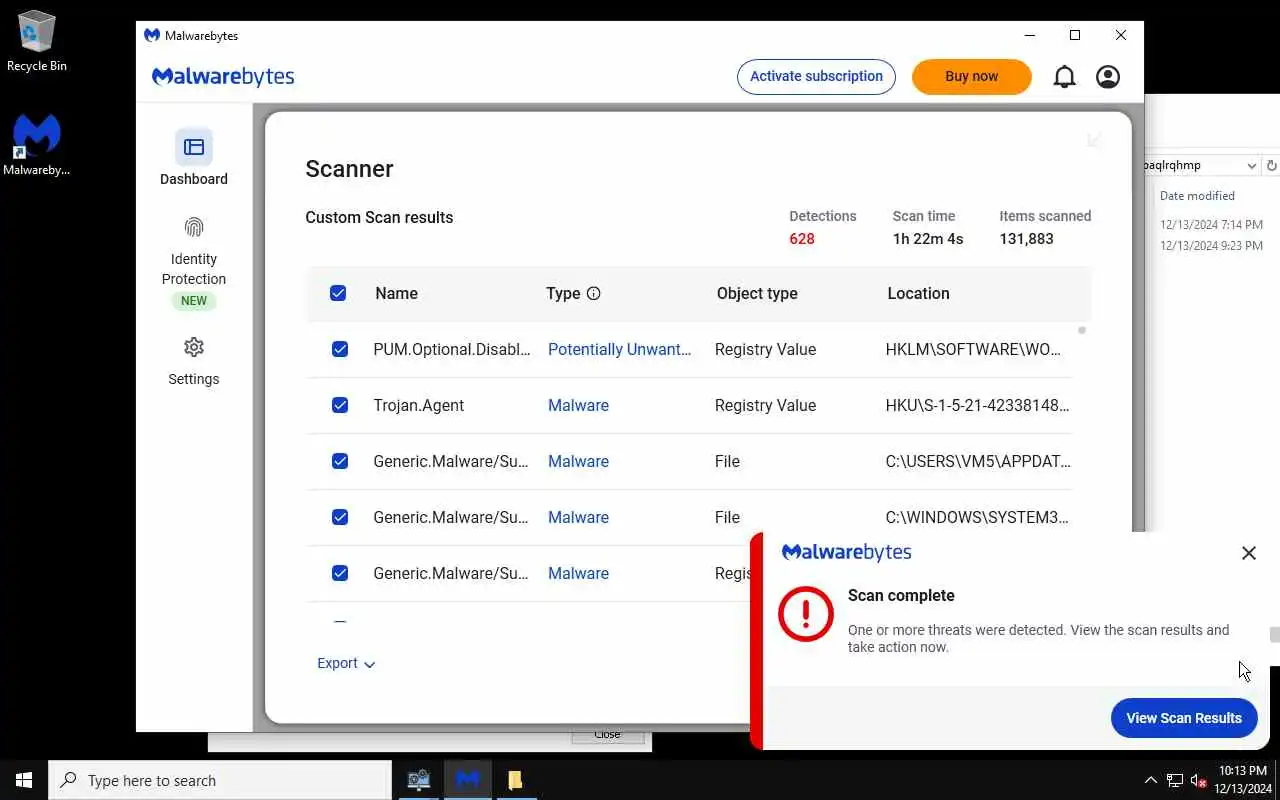Click the Explorer window scrollbar thumb
Screen dimensions: 1280x800
pos(1274,635)
